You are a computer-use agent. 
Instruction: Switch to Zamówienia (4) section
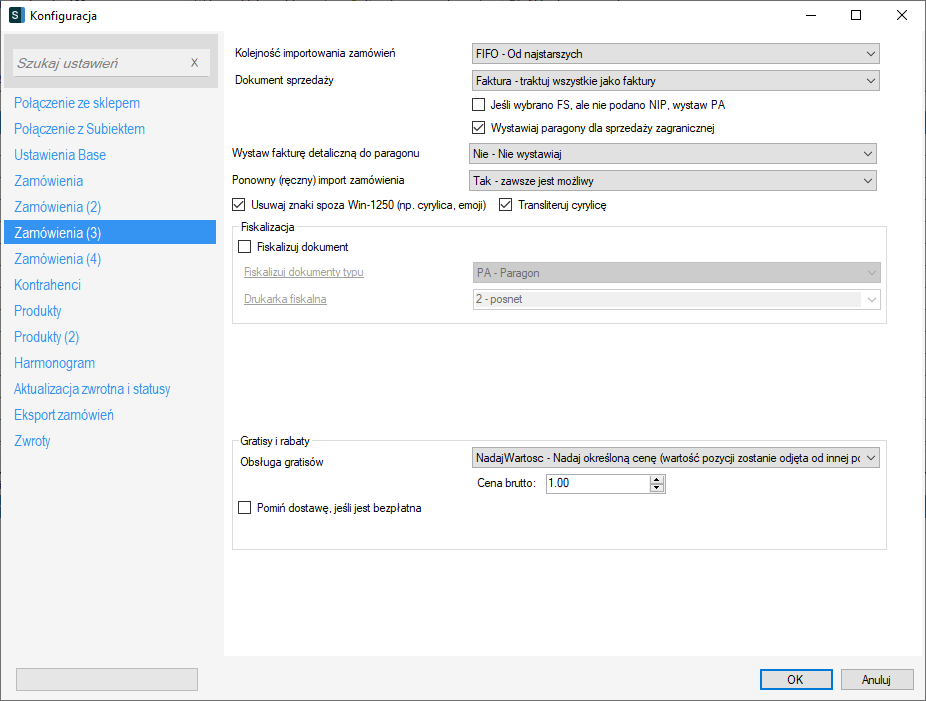[58, 259]
